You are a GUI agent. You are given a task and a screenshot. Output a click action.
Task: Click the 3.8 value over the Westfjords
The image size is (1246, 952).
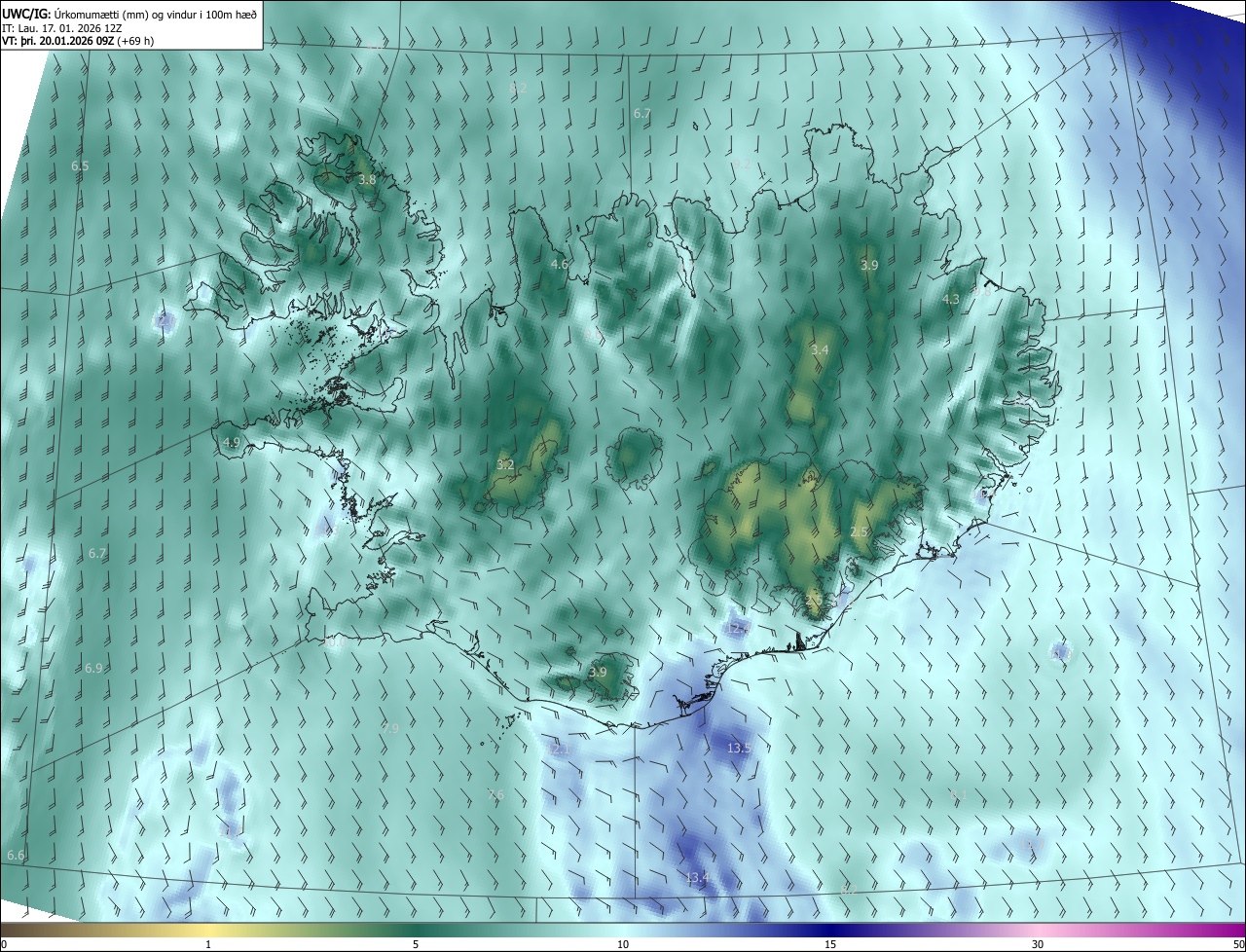(x=367, y=180)
